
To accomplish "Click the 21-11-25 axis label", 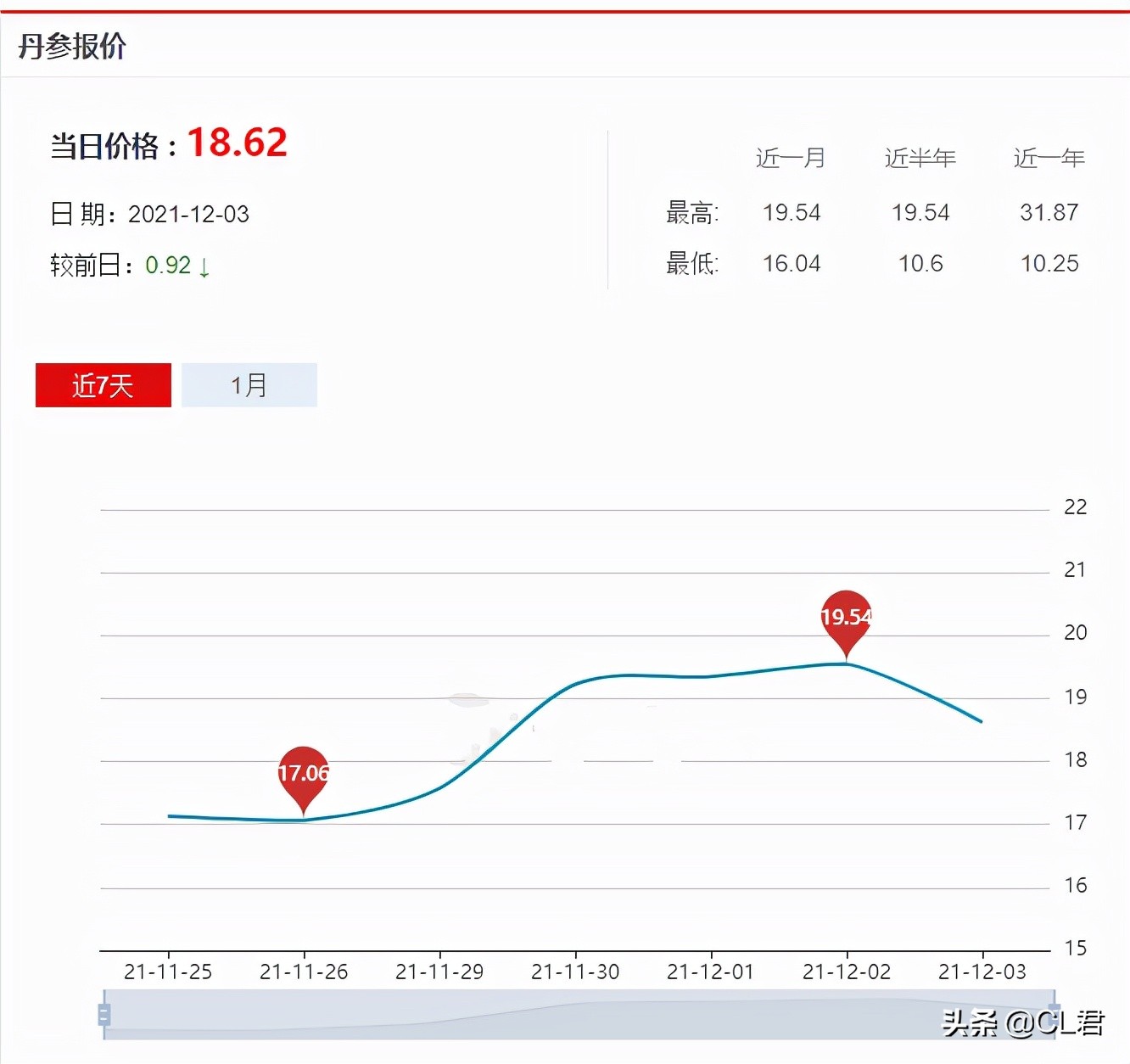I will click(x=168, y=972).
